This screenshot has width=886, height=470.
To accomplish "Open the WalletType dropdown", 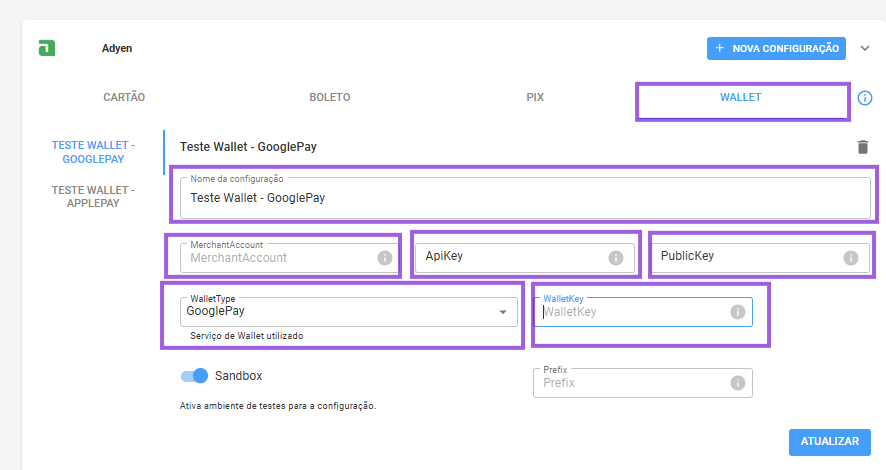I will tap(349, 312).
